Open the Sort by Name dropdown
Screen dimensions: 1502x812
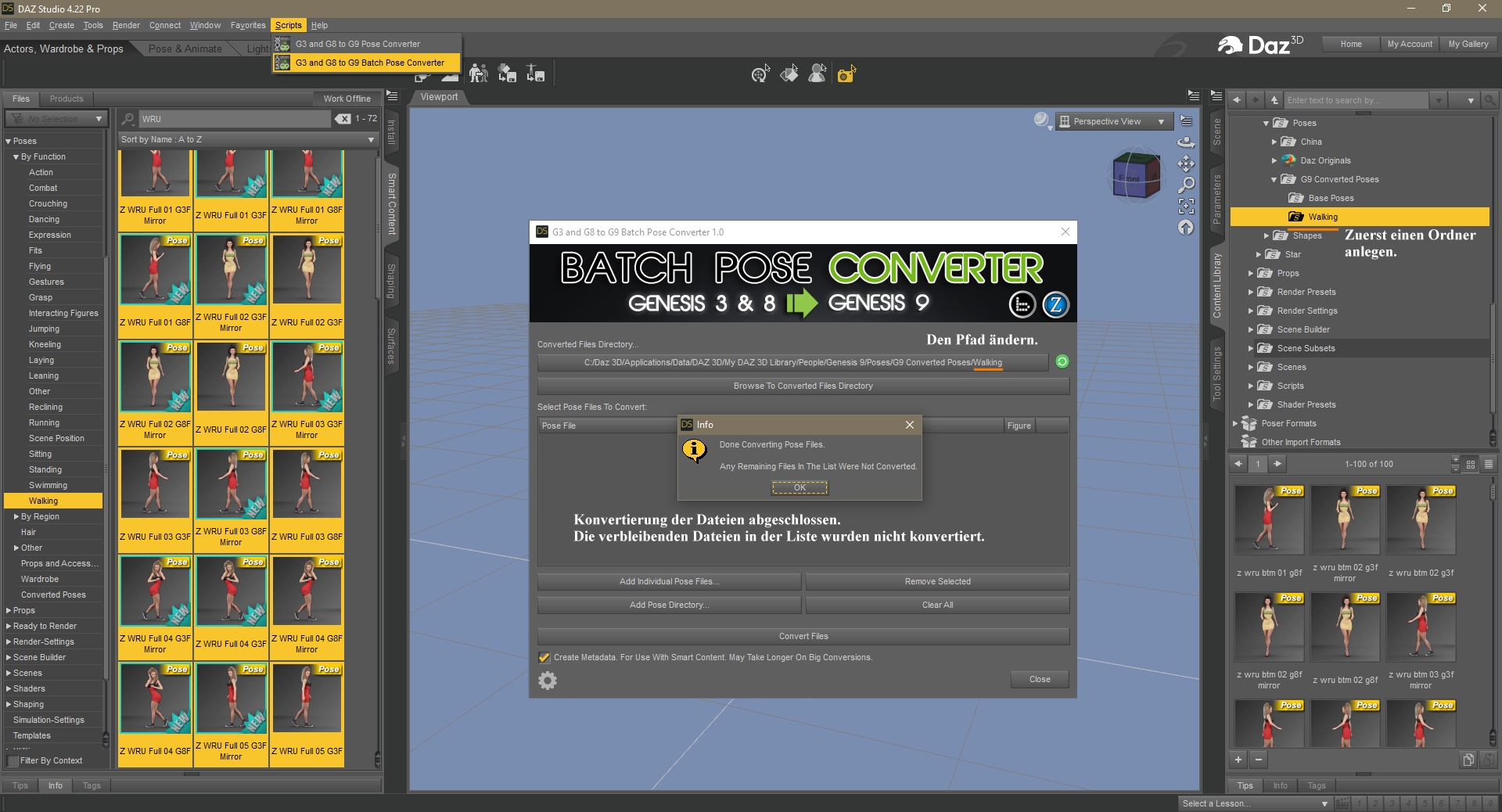point(248,139)
